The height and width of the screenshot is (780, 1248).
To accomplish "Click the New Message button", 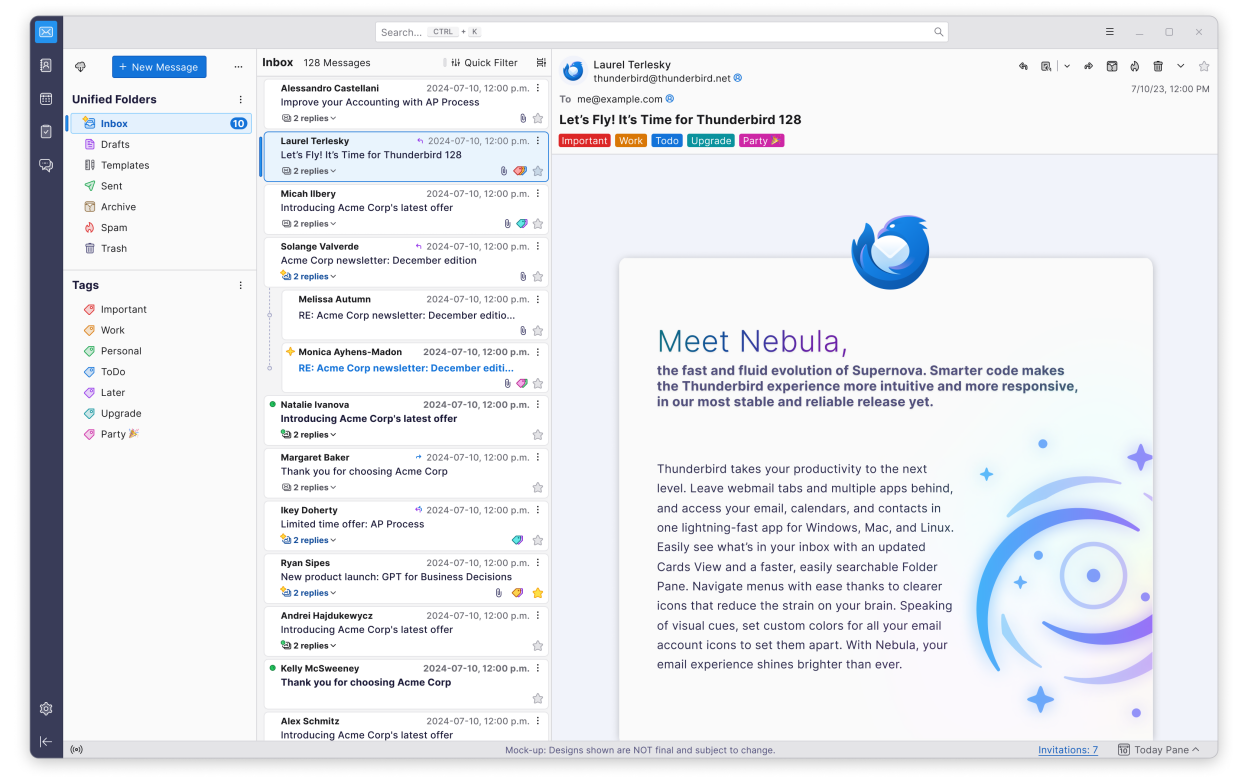I will (159, 67).
